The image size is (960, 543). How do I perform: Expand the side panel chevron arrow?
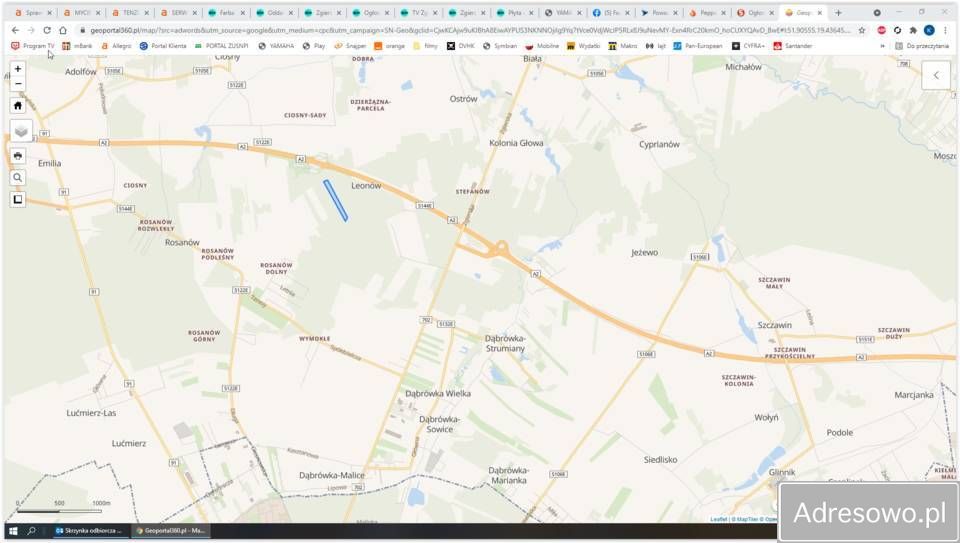tap(936, 75)
